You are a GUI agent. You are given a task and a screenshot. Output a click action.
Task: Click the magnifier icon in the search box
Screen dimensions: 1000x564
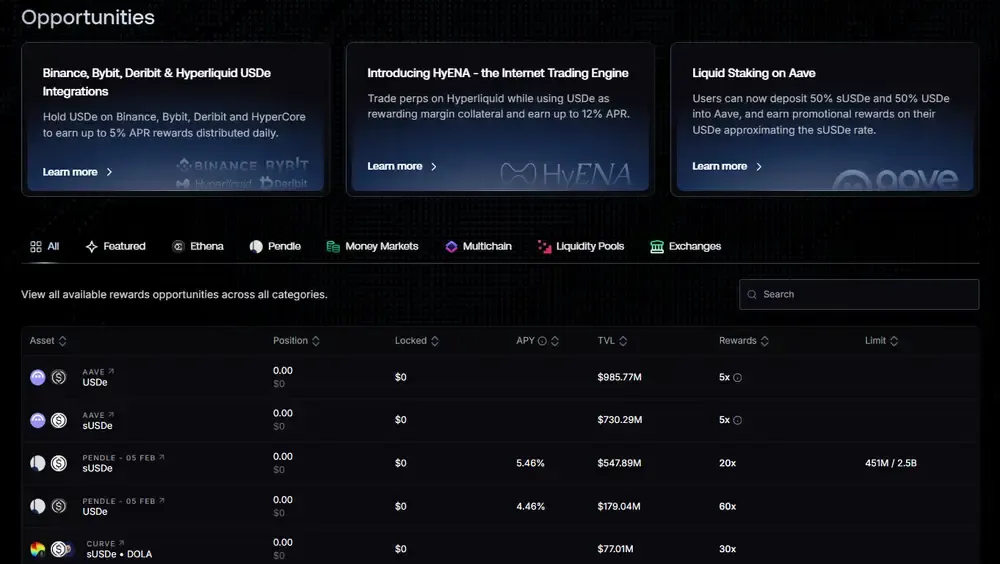pos(752,294)
